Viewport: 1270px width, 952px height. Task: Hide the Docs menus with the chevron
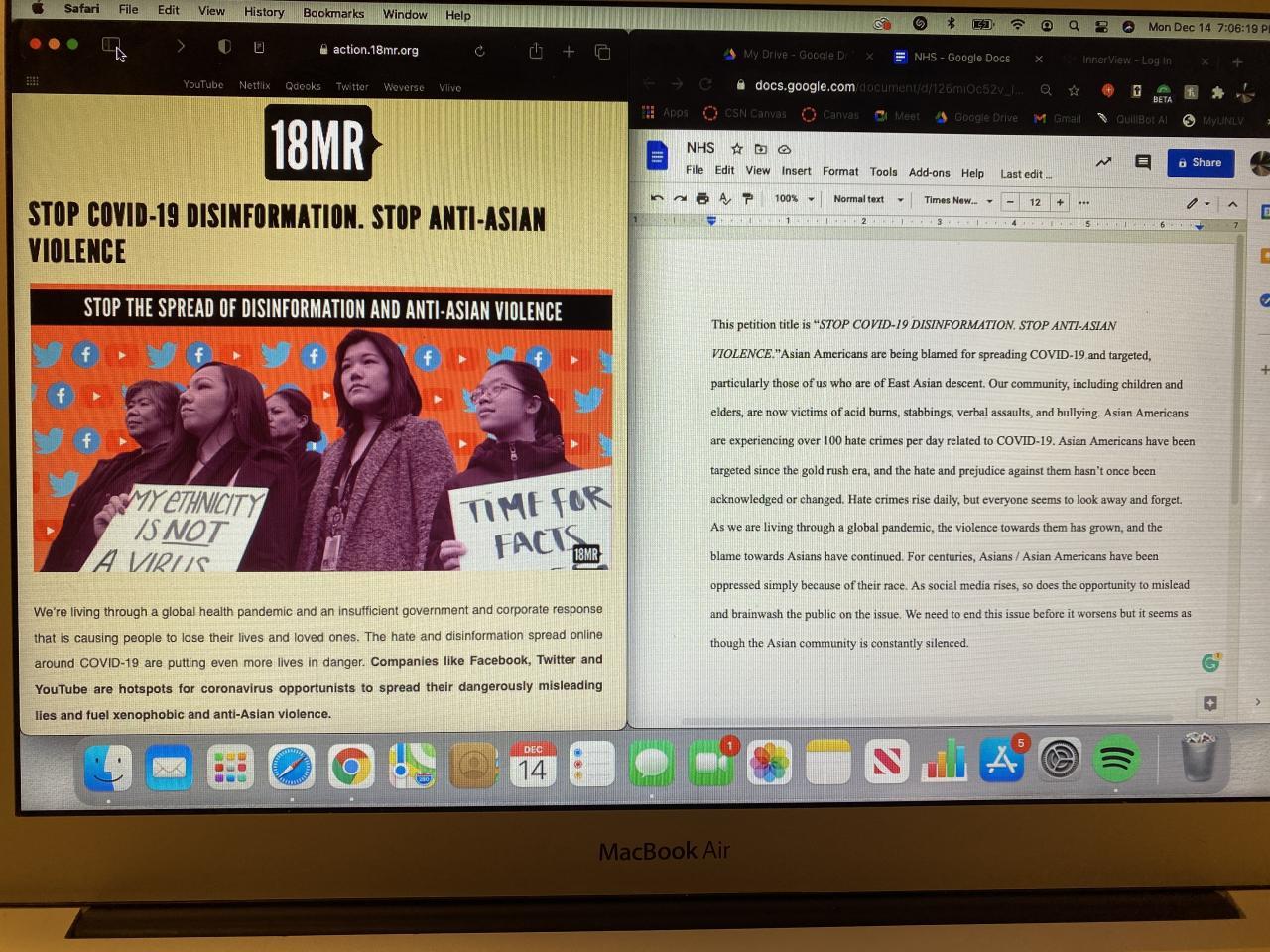1232,204
